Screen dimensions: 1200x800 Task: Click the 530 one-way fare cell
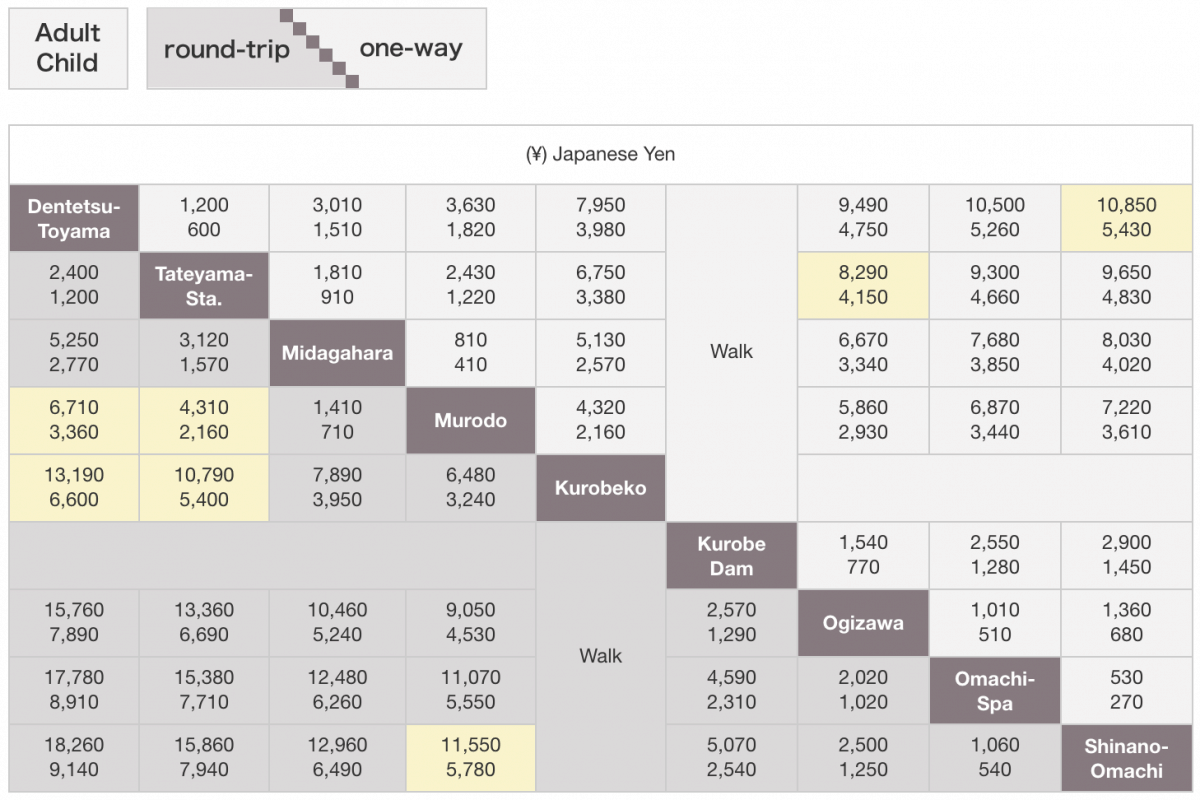1126,690
